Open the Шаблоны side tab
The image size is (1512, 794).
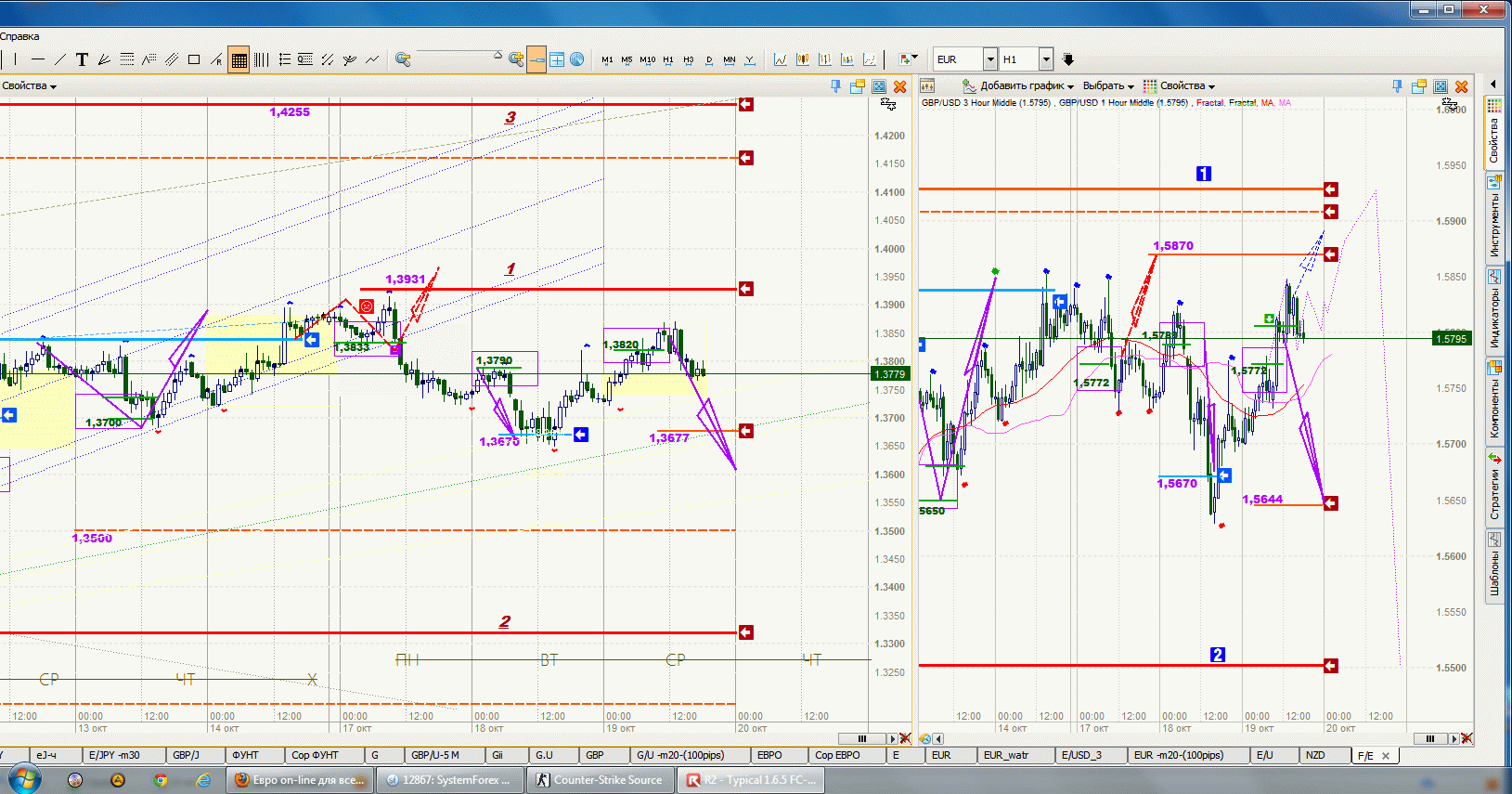point(1494,566)
